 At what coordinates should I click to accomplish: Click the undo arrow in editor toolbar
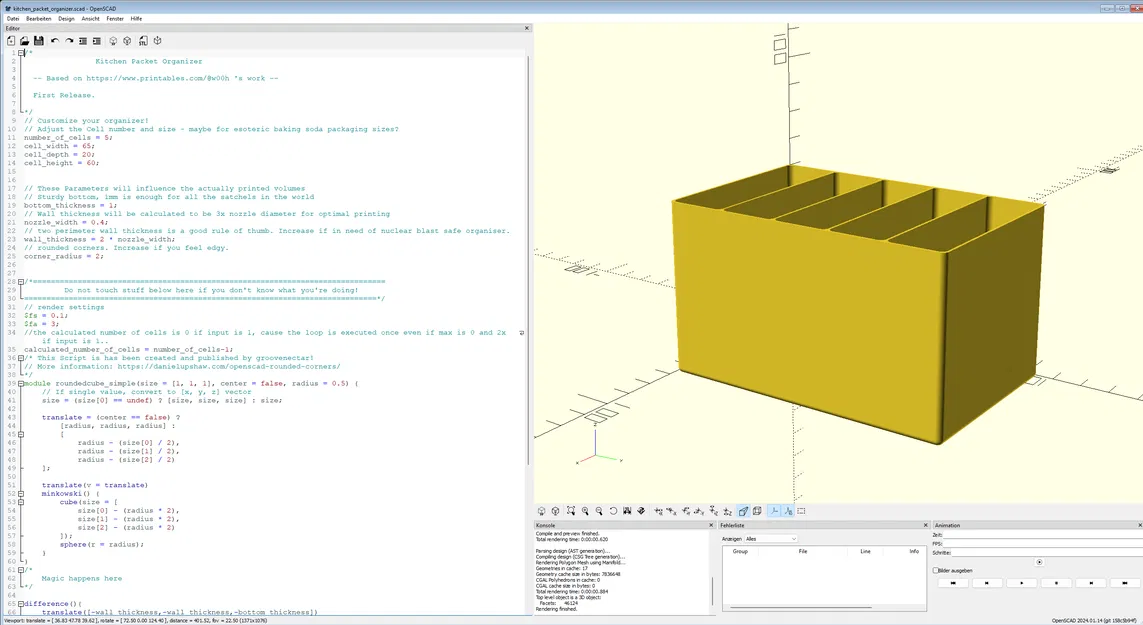coord(55,41)
